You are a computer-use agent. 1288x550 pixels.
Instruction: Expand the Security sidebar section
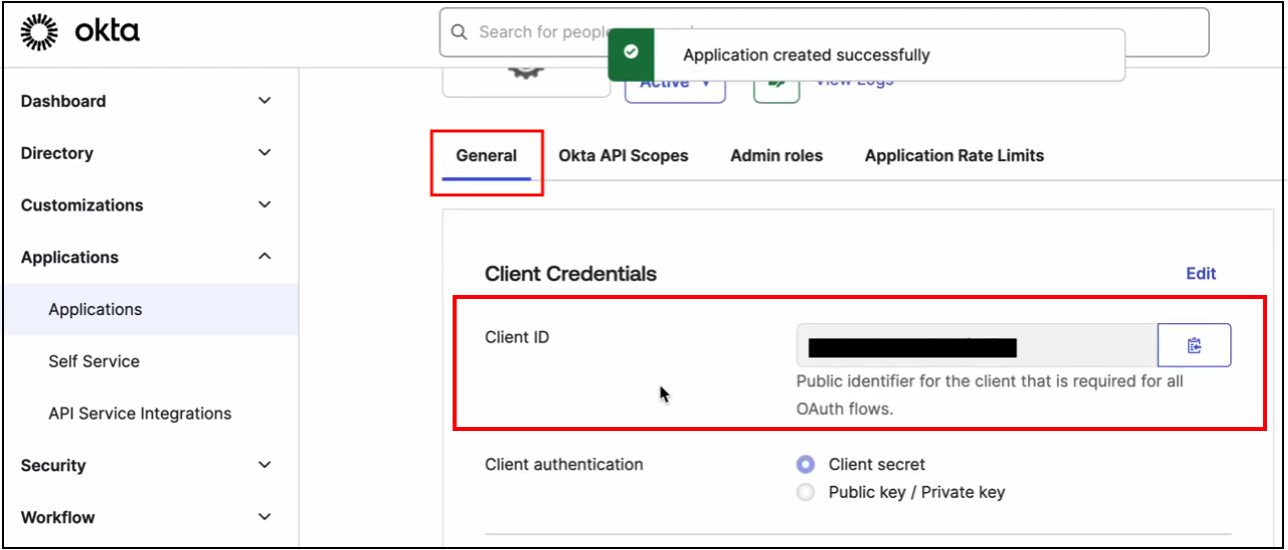pos(264,465)
